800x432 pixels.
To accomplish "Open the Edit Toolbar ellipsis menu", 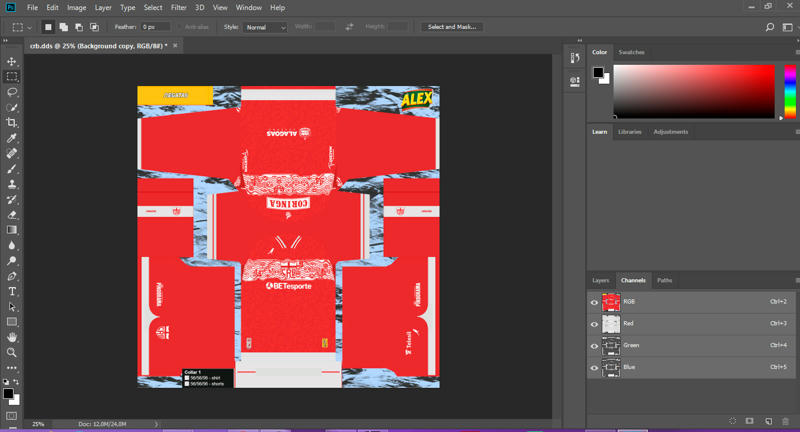I will tap(12, 368).
